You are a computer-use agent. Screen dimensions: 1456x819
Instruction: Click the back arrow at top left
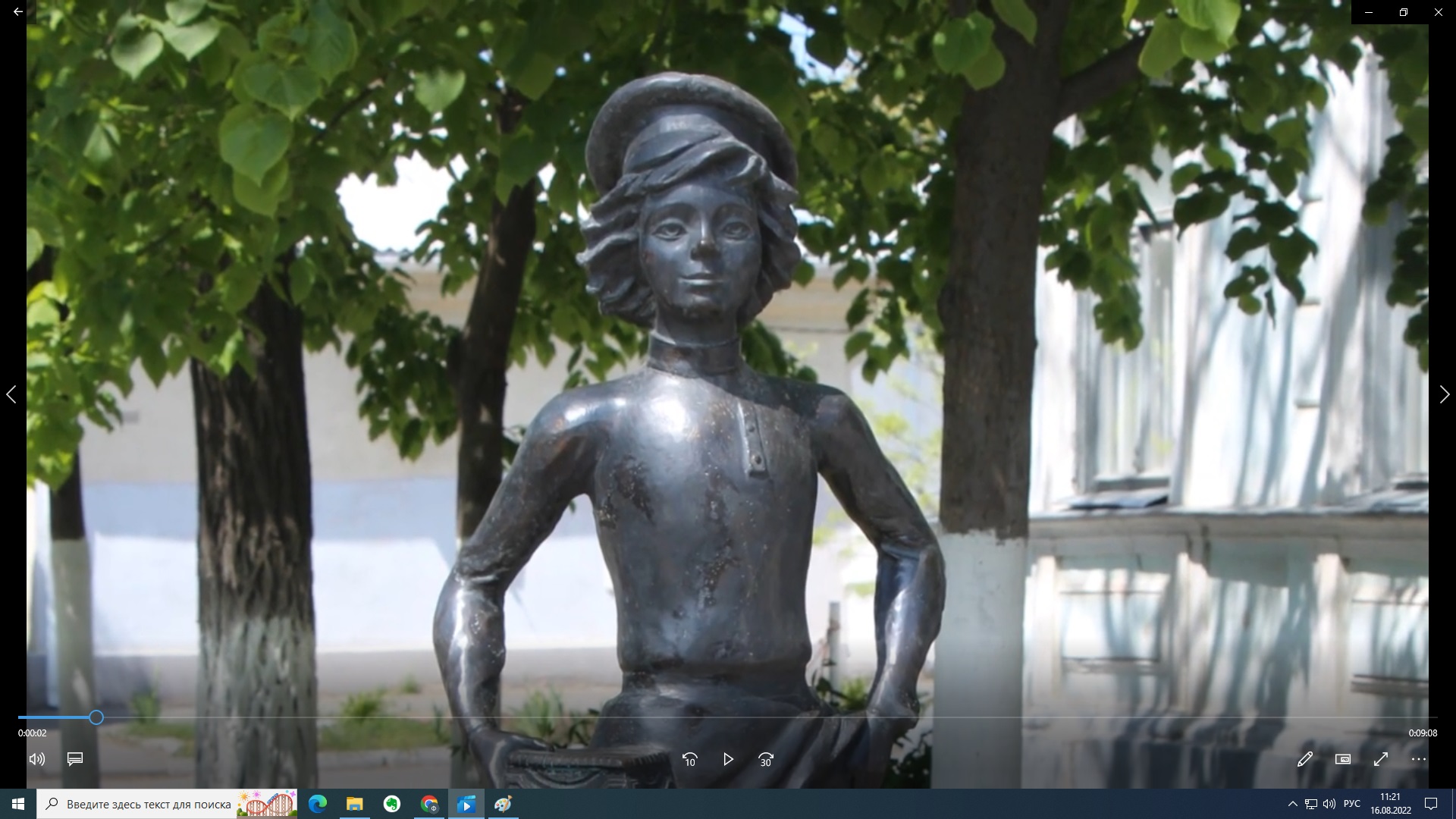tap(17, 12)
